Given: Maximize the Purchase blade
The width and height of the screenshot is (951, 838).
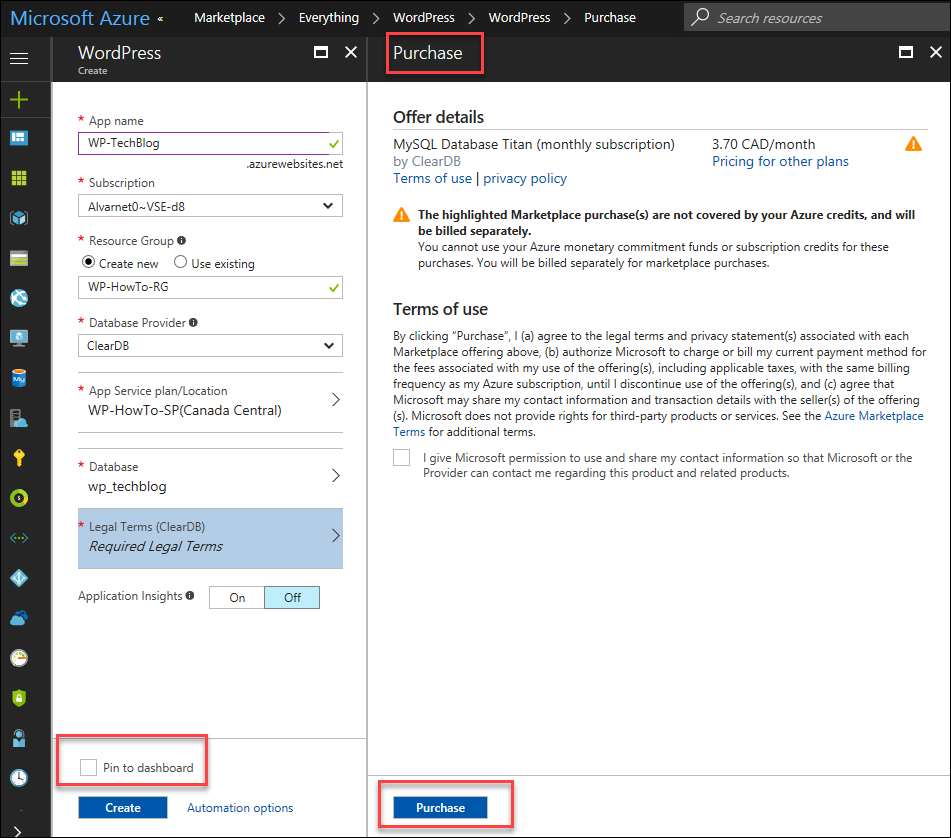Looking at the screenshot, I should click(906, 53).
